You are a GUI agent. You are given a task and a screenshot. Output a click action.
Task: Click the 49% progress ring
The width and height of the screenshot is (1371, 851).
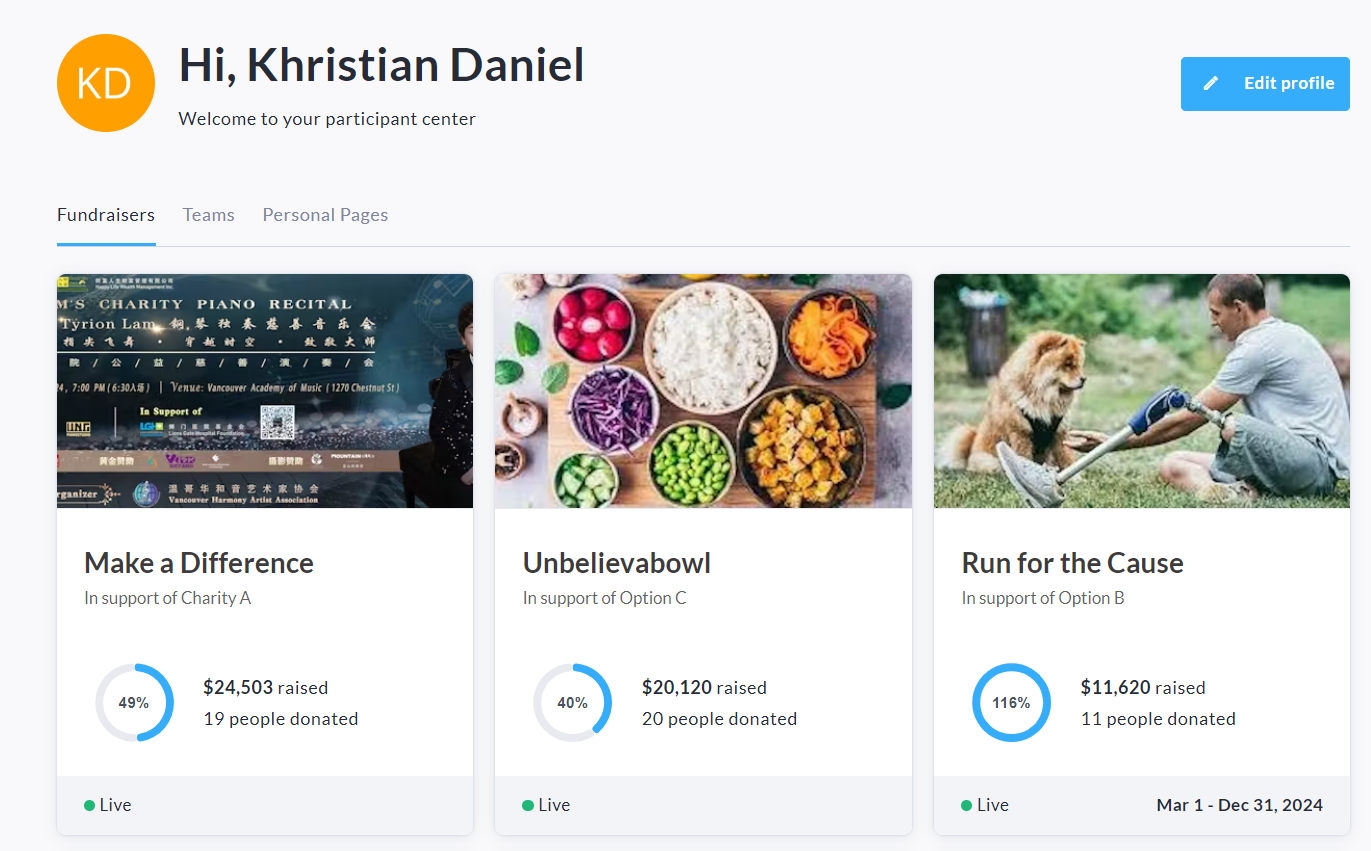pos(134,703)
